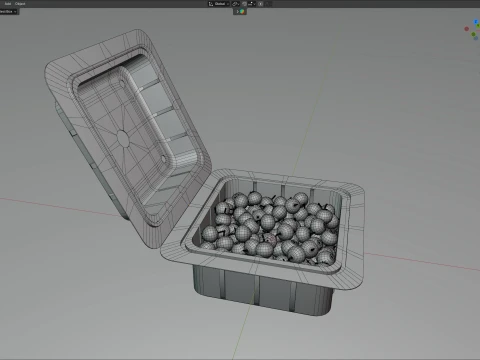Viewport: 480px width, 360px height.
Task: Click the blue Z axis on navigation gizmo
Action: click(x=476, y=22)
